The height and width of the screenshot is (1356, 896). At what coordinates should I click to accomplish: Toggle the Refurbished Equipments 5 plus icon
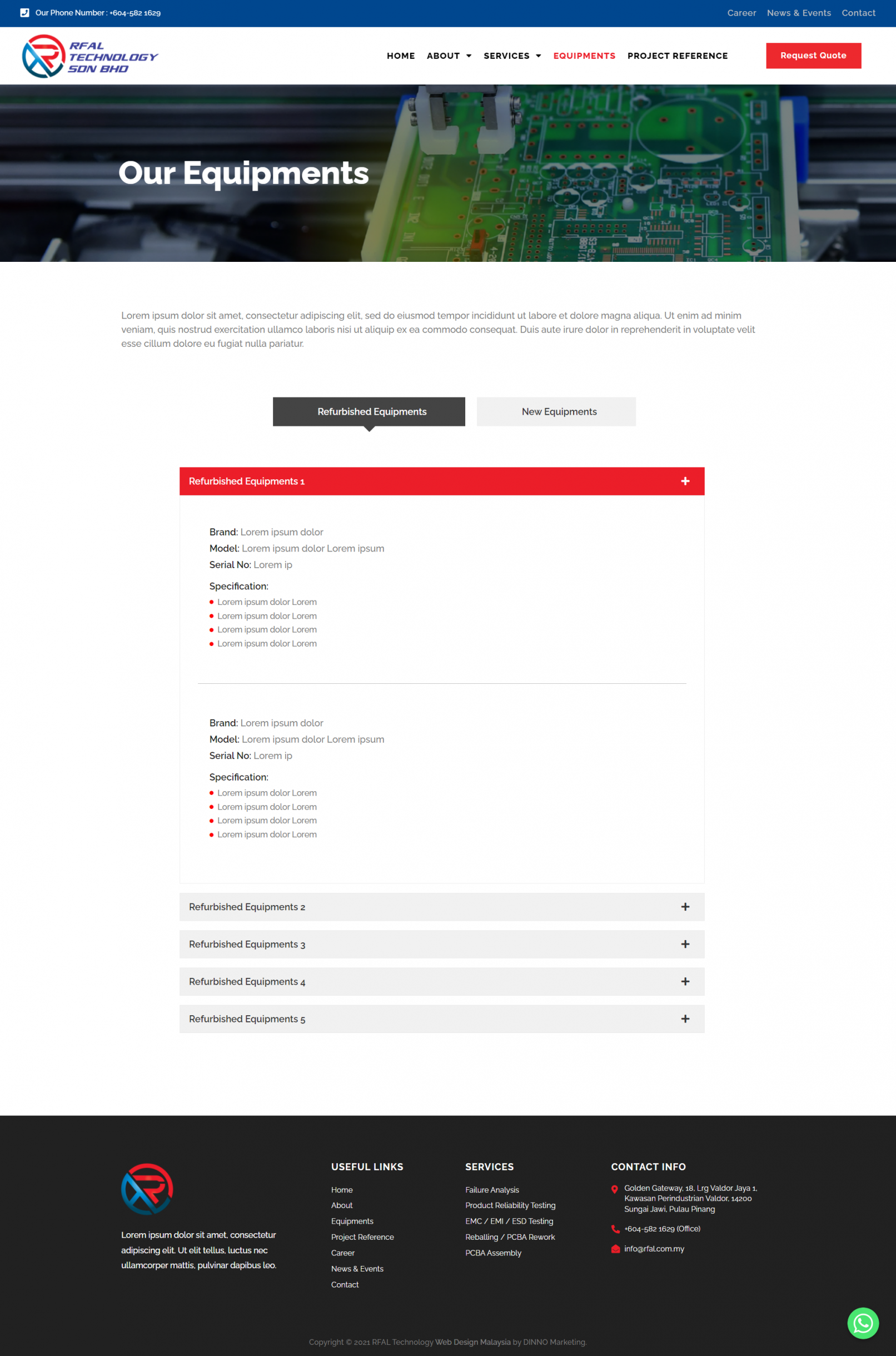click(685, 1019)
